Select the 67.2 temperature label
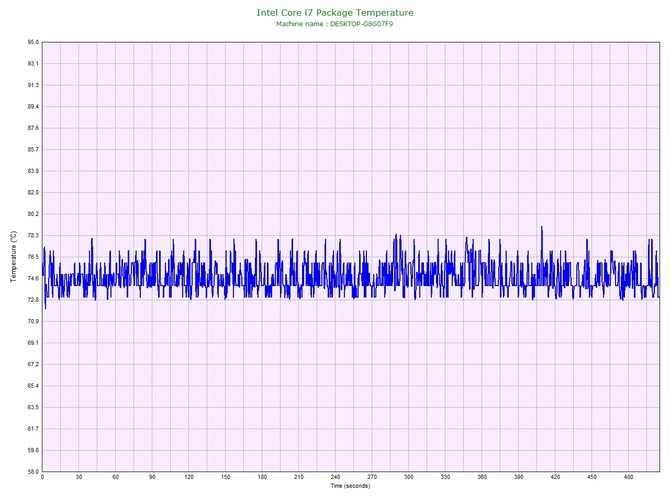This screenshot has width=670, height=503. (33, 365)
